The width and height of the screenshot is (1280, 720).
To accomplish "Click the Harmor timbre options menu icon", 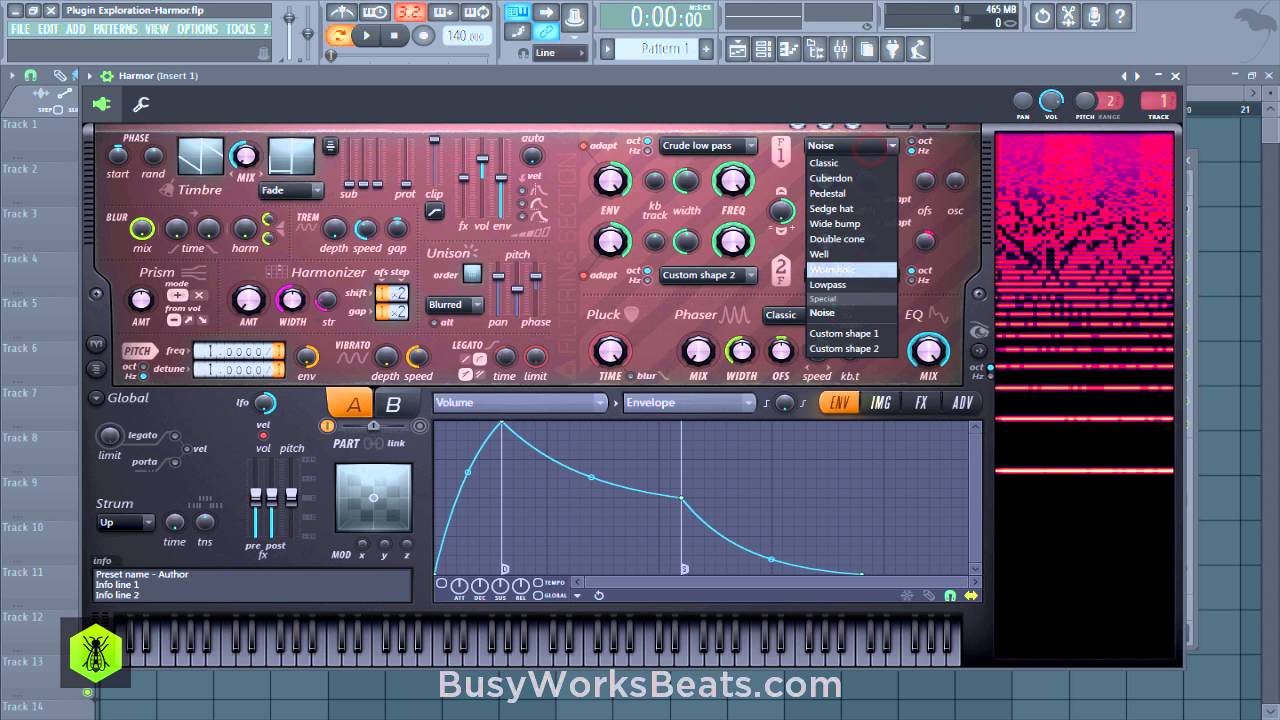I will click(330, 147).
